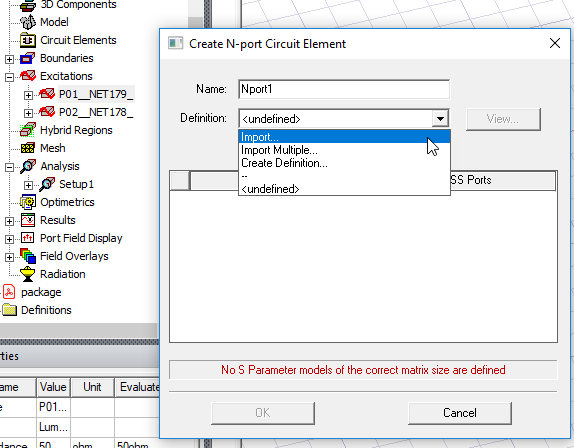Click the Definitions folder icon

9,310
